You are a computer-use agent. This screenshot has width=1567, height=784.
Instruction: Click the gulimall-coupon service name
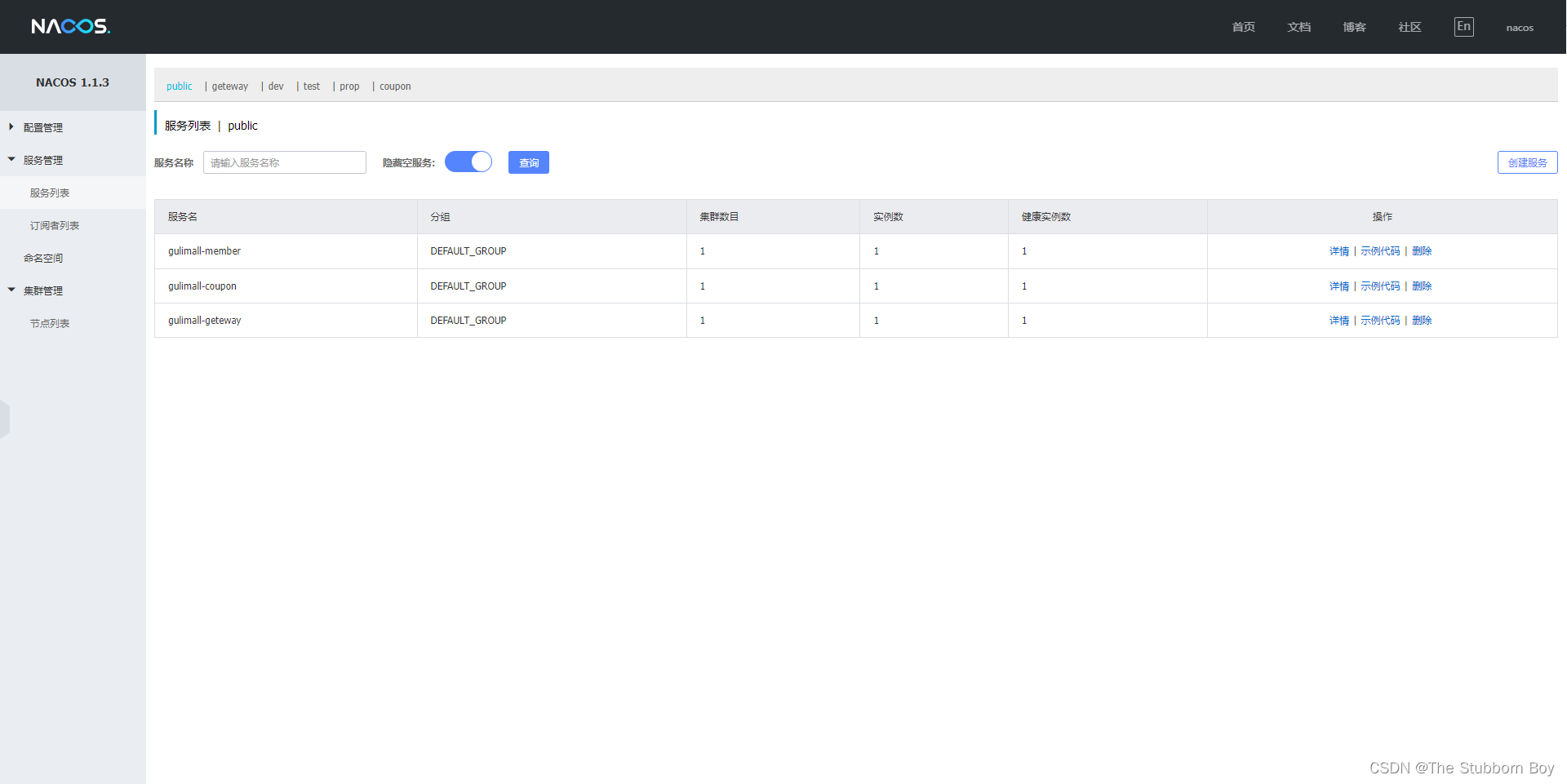click(202, 286)
